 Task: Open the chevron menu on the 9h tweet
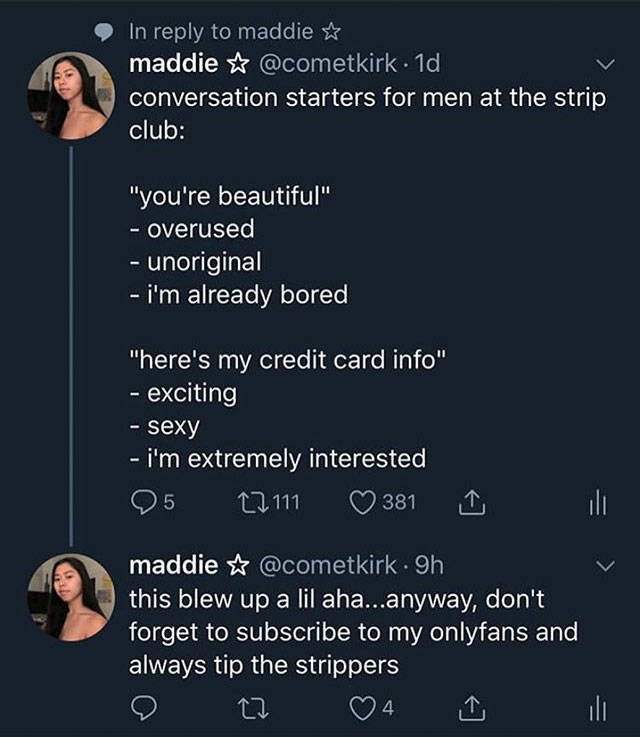click(x=605, y=566)
